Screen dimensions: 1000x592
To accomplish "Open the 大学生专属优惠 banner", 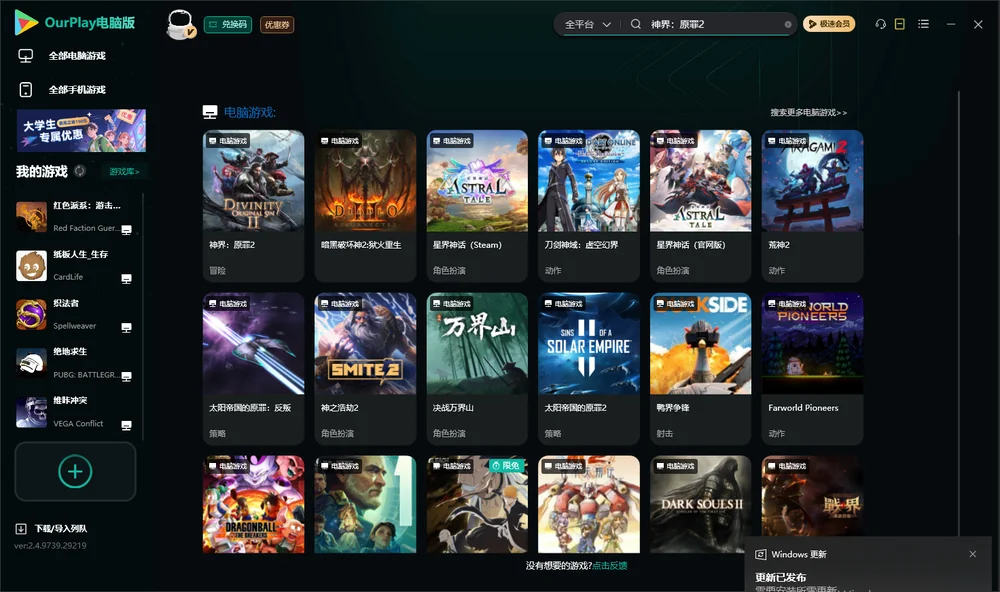I will (81, 131).
